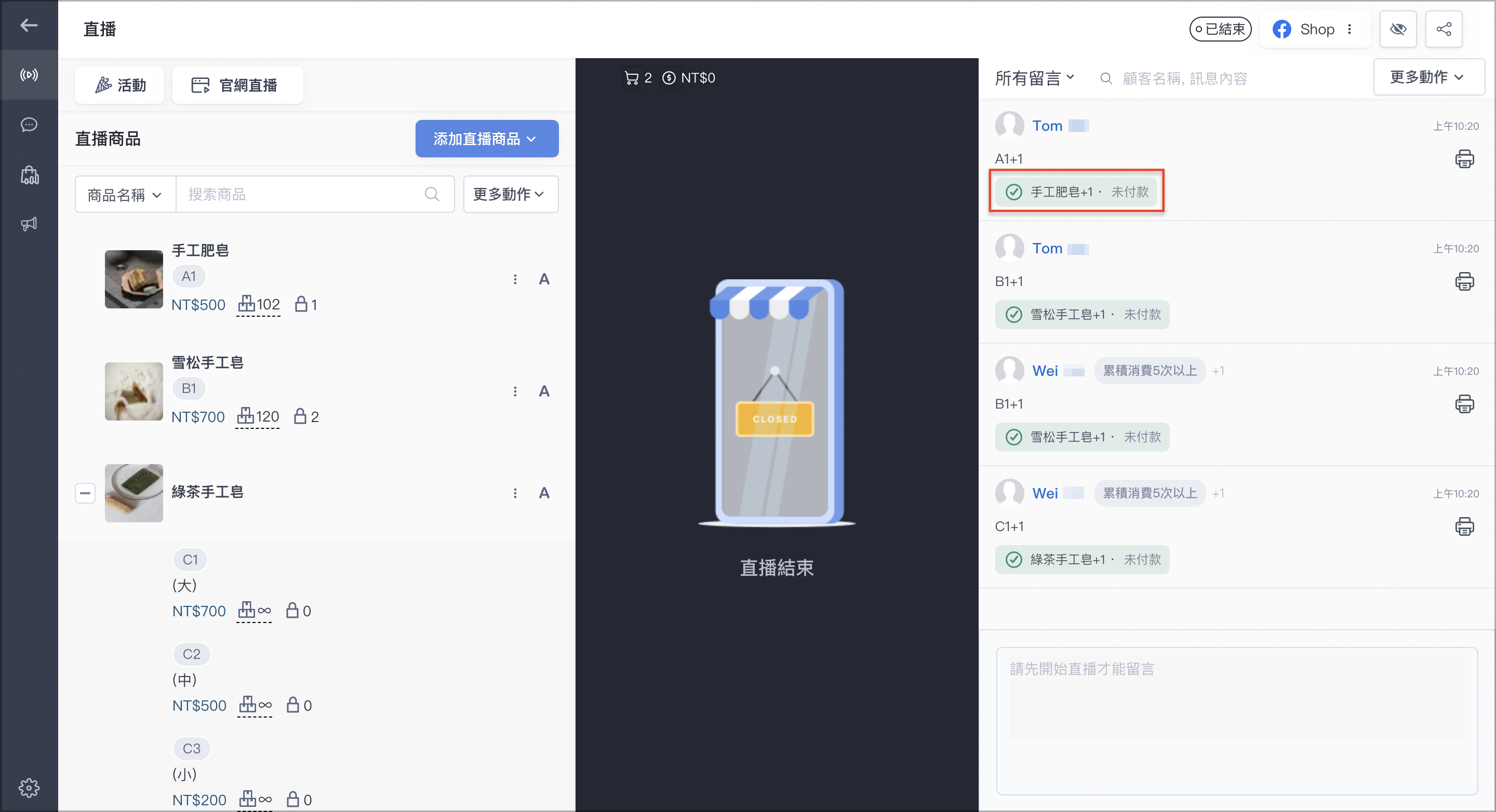This screenshot has width=1496, height=812.
Task: Click keyword tag C1
Action: tap(191, 560)
